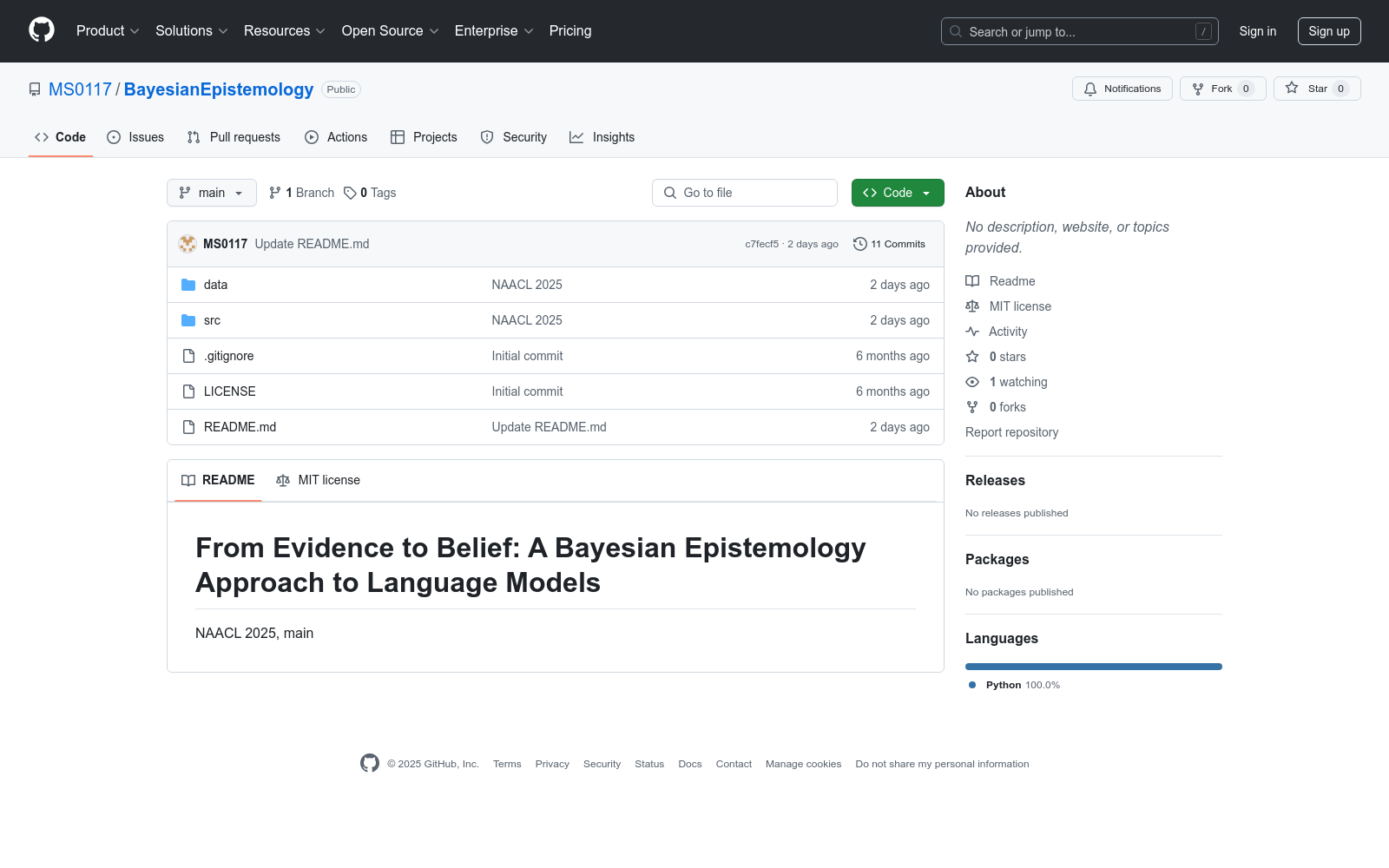
Task: Open the BayesianEpistemology repository link
Action: click(x=219, y=89)
